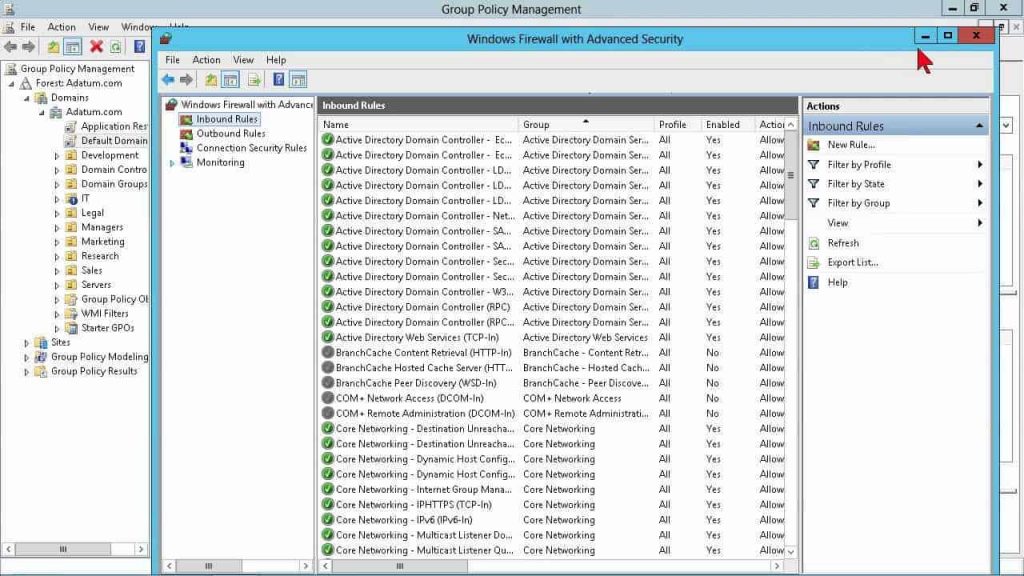Click the Help icon in Actions pane

coord(814,282)
